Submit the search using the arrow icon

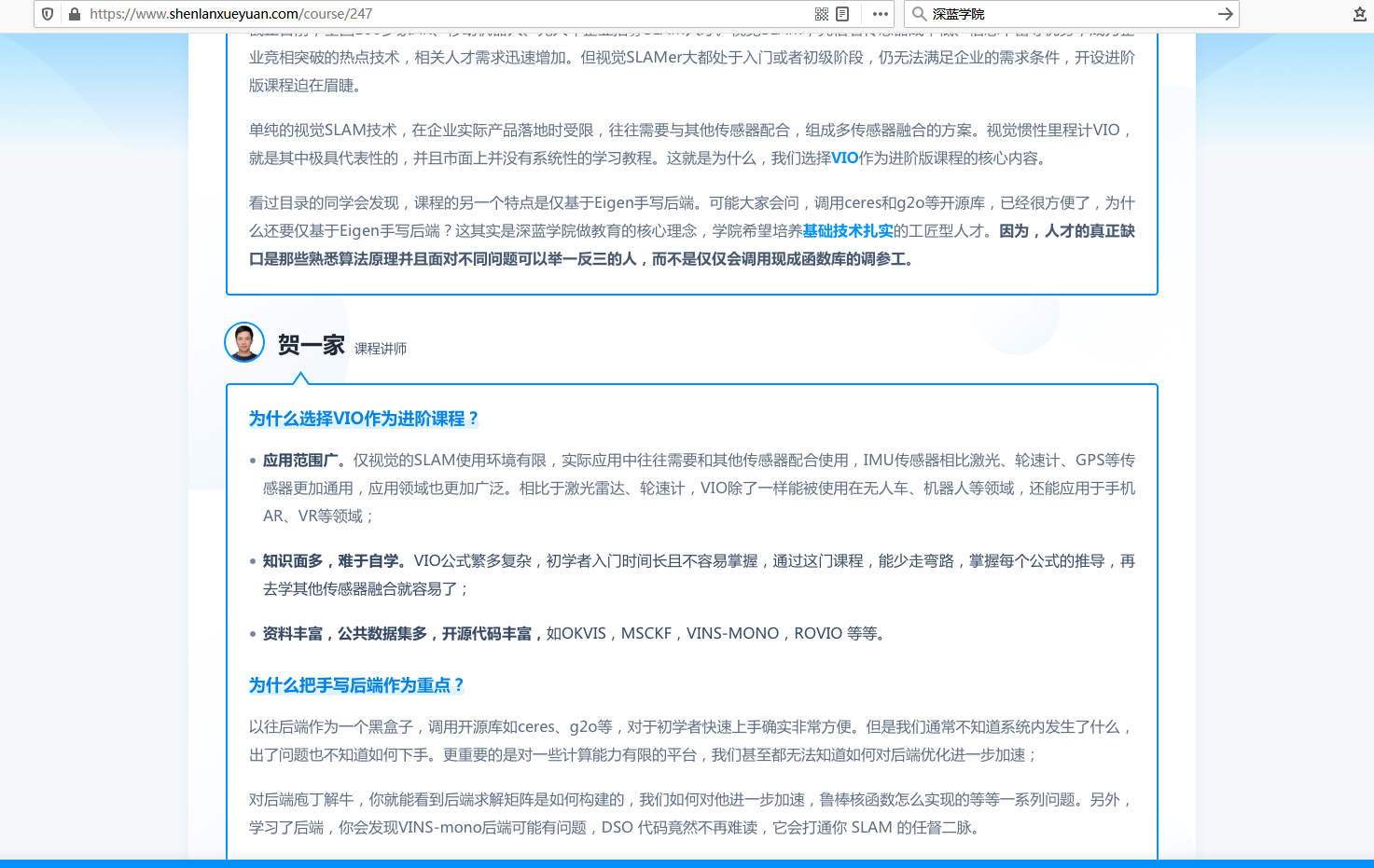(x=1225, y=15)
